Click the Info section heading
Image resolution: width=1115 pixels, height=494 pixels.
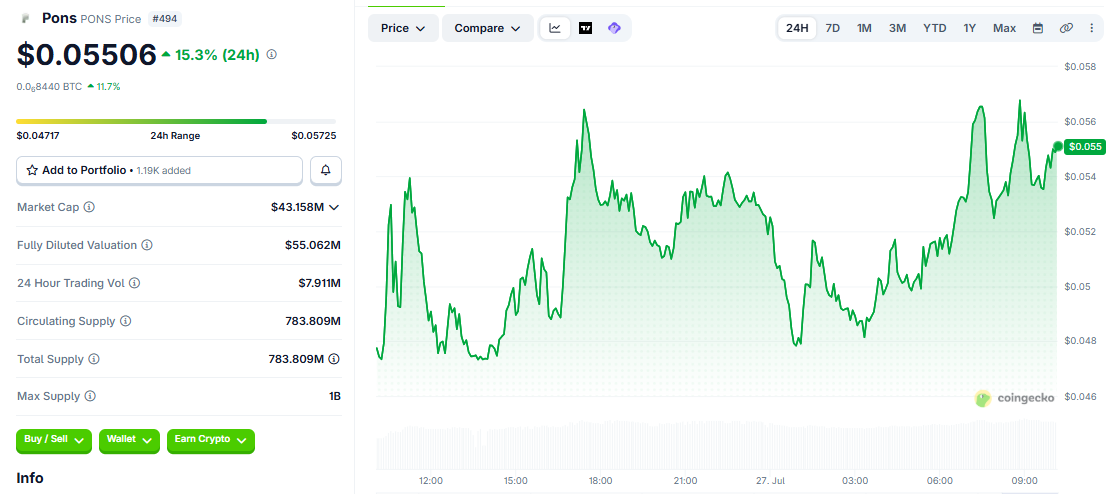30,478
